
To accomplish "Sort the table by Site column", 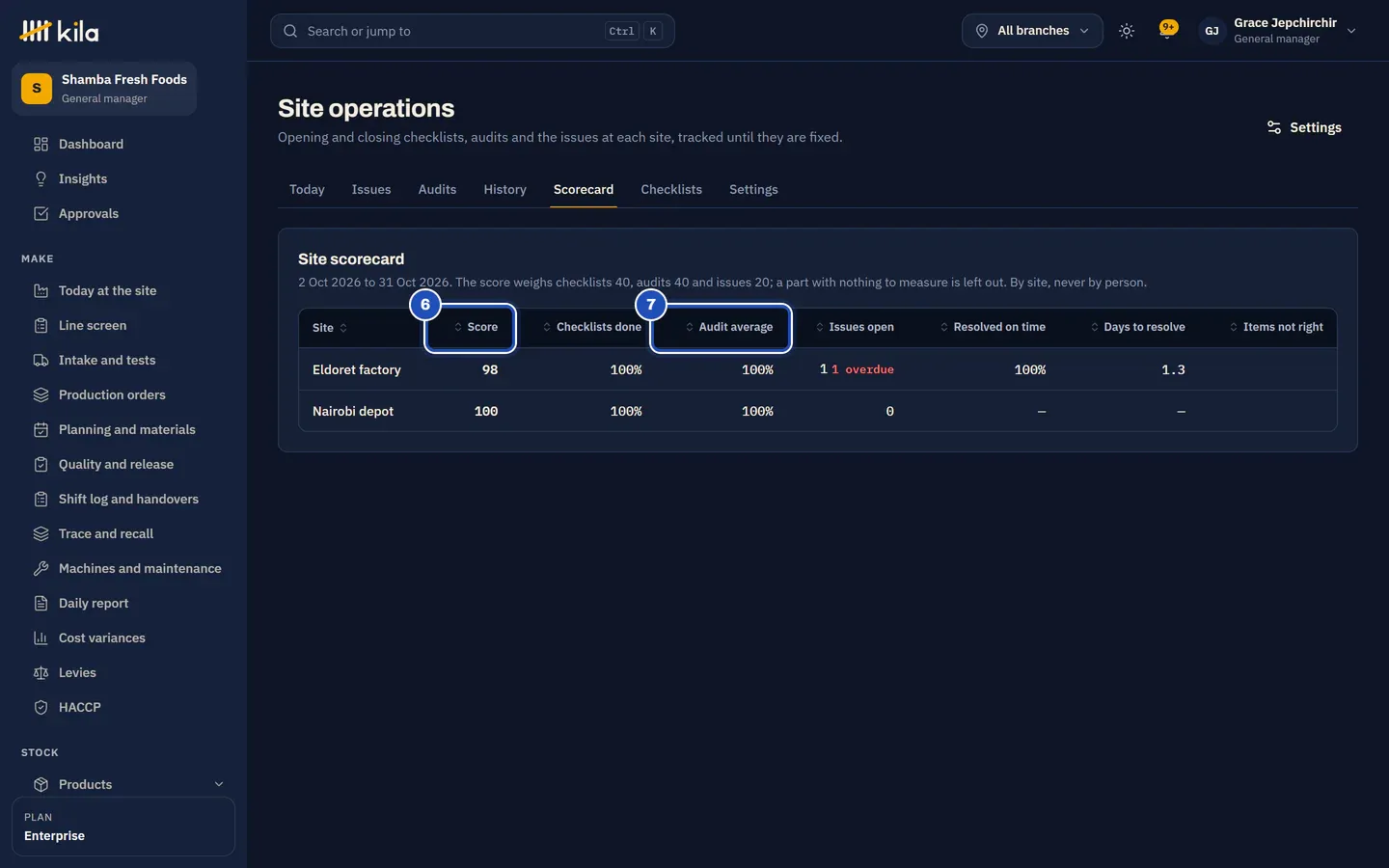I will (x=330, y=328).
